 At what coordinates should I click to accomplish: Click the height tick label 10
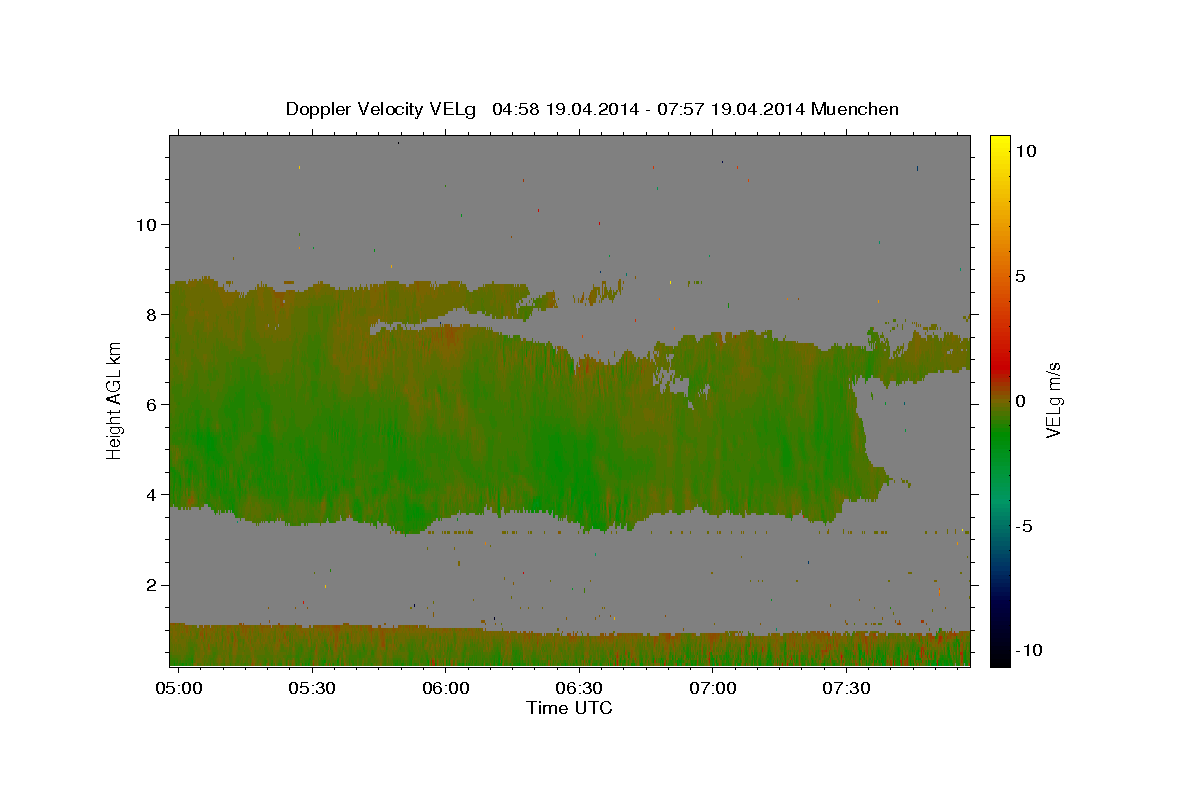(147, 224)
